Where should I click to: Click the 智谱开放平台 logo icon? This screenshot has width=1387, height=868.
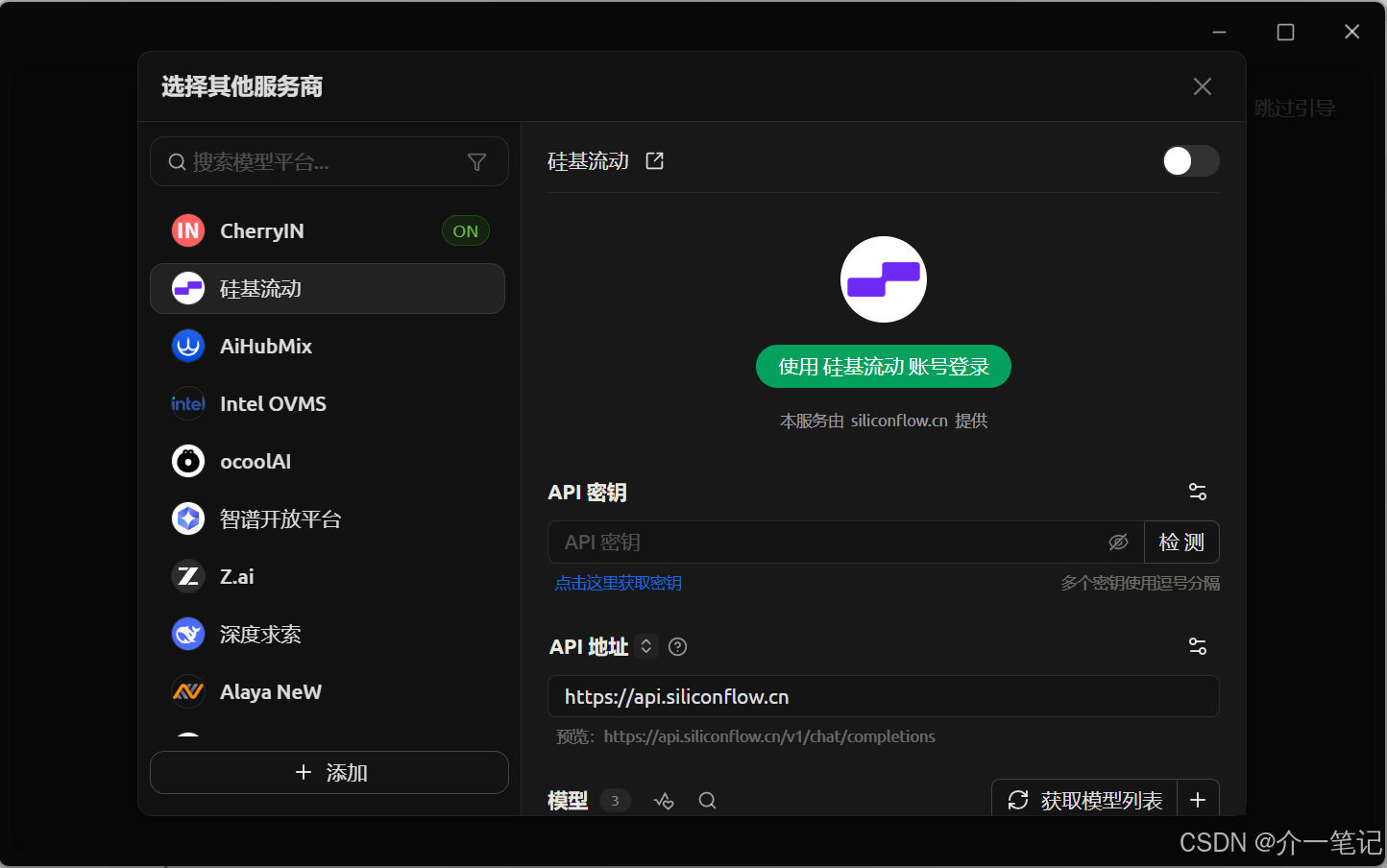tap(188, 518)
